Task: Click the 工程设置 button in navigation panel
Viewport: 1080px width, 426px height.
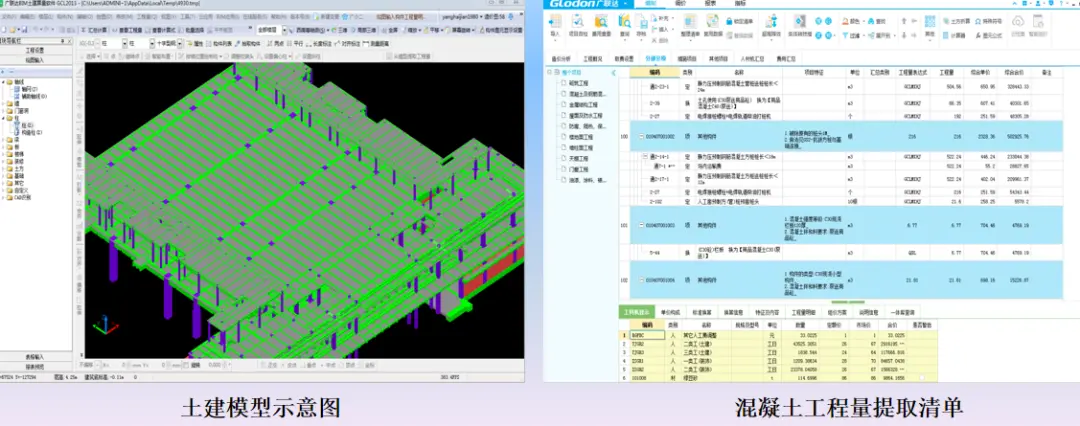Action: (35, 50)
